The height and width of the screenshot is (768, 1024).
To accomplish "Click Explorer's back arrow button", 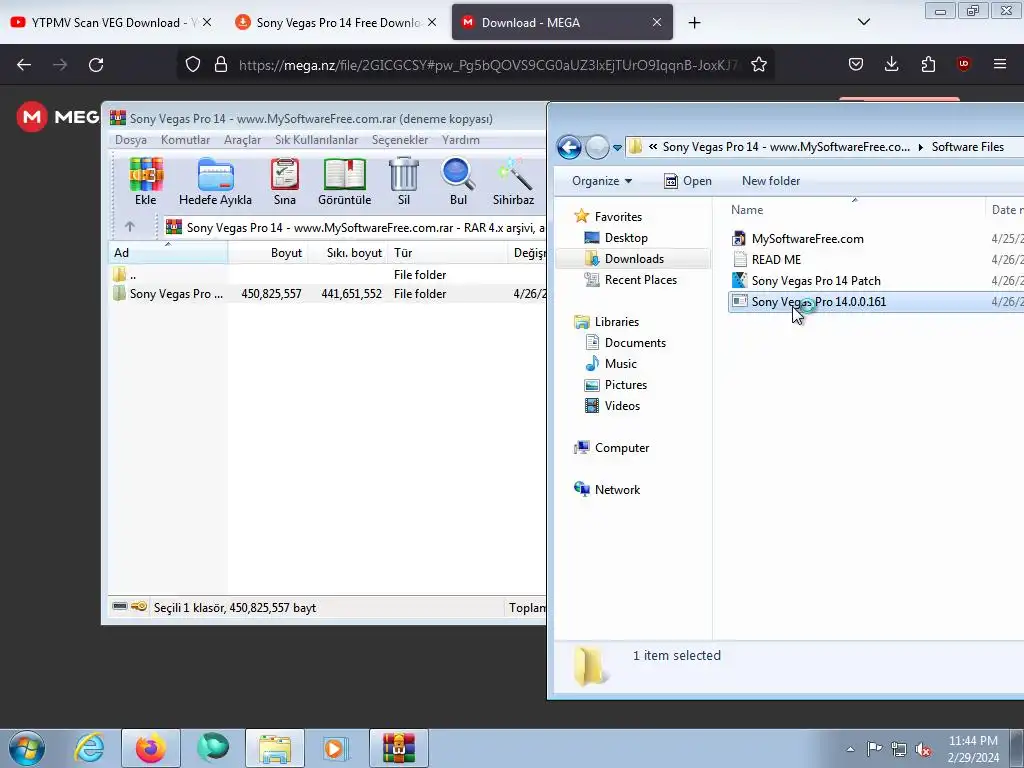I will click(569, 147).
